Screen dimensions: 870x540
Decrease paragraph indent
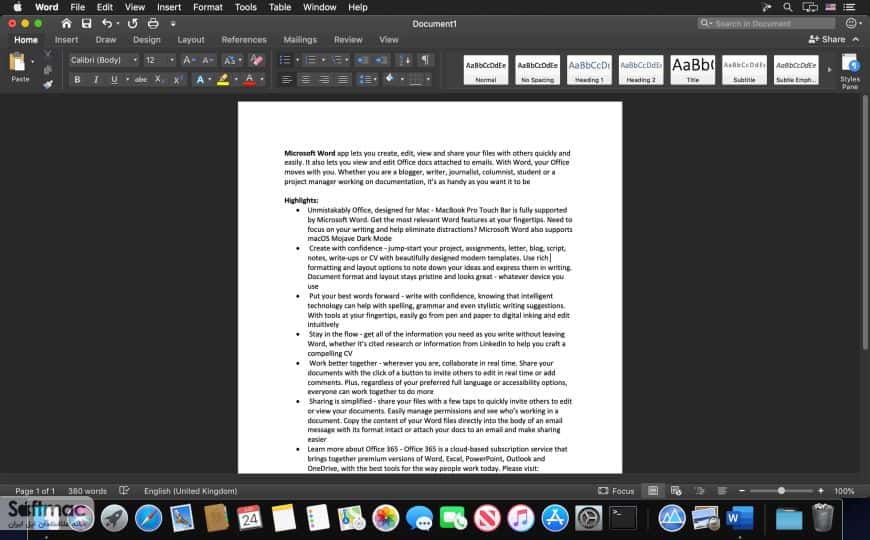click(362, 60)
